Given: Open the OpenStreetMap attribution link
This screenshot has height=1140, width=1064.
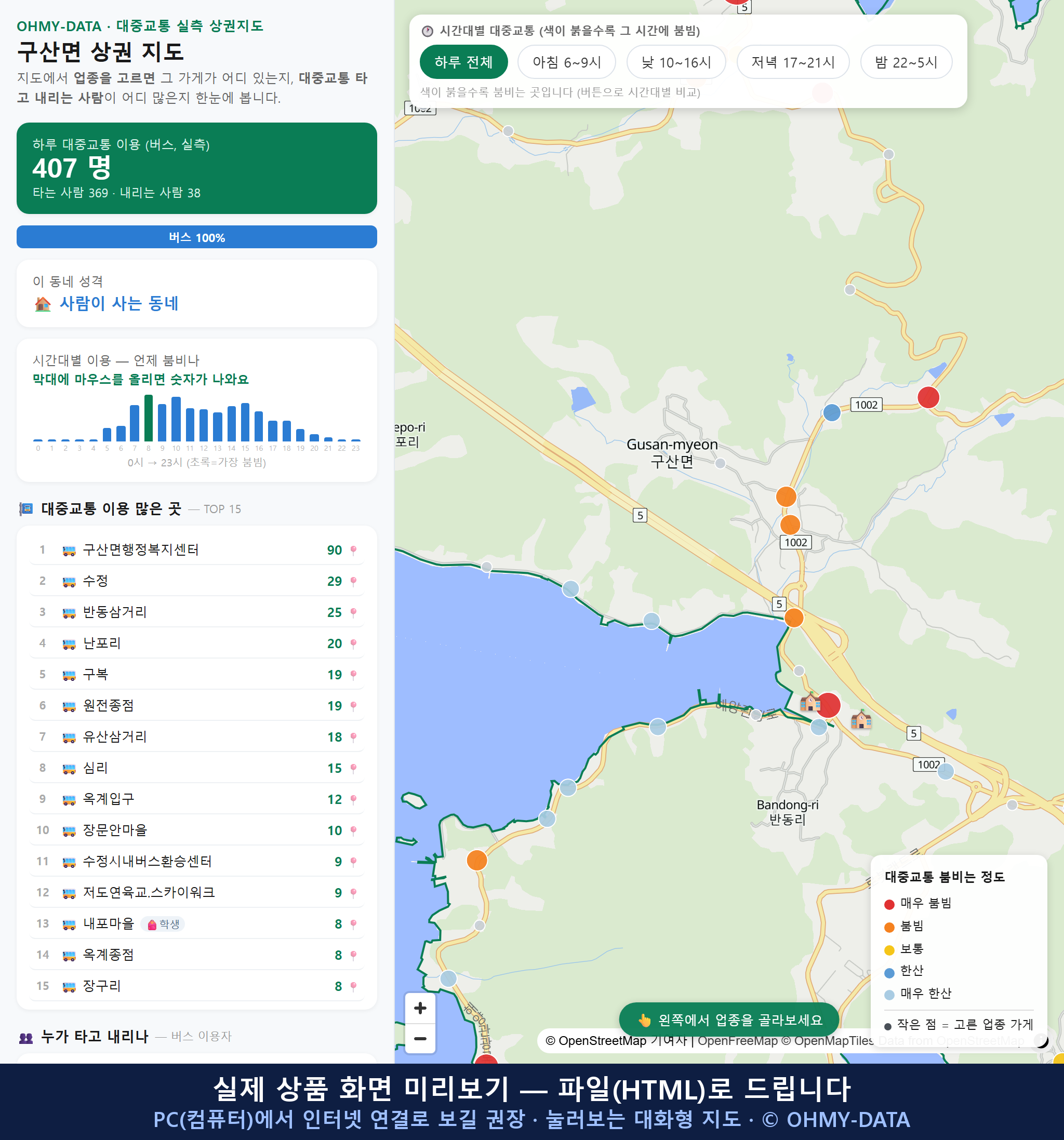Looking at the screenshot, I should pos(596,1041).
